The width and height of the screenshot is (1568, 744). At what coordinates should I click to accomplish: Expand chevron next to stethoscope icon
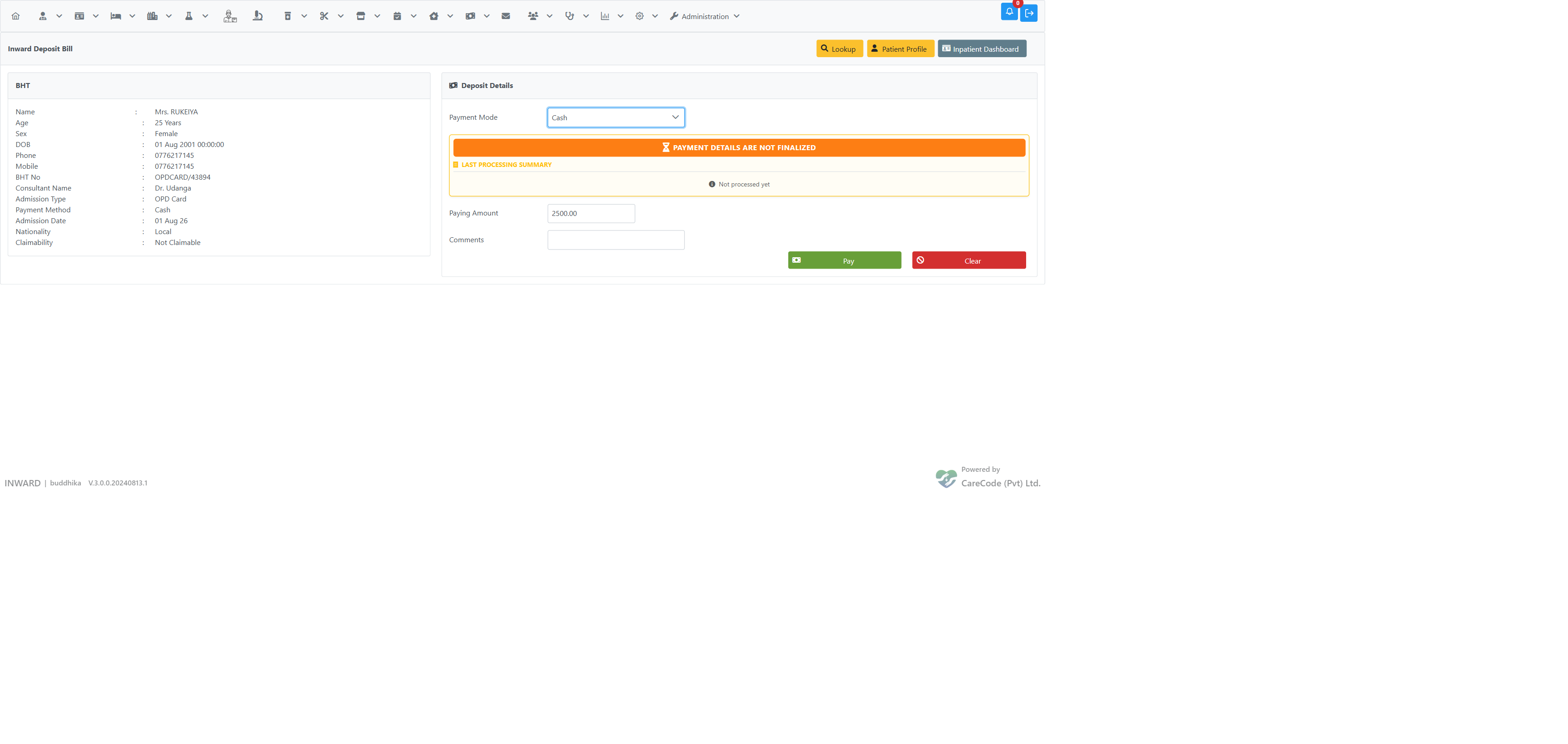coord(586,16)
